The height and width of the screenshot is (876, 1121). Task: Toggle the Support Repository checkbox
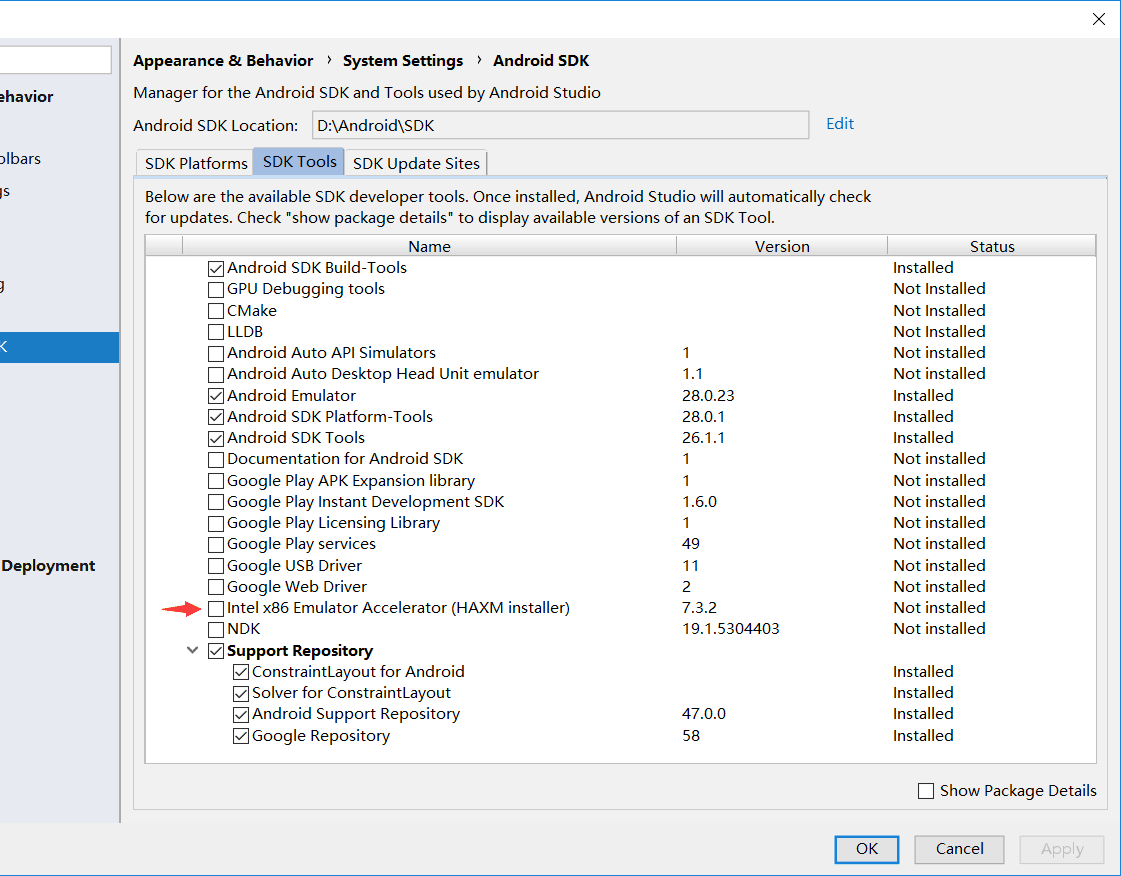click(215, 651)
